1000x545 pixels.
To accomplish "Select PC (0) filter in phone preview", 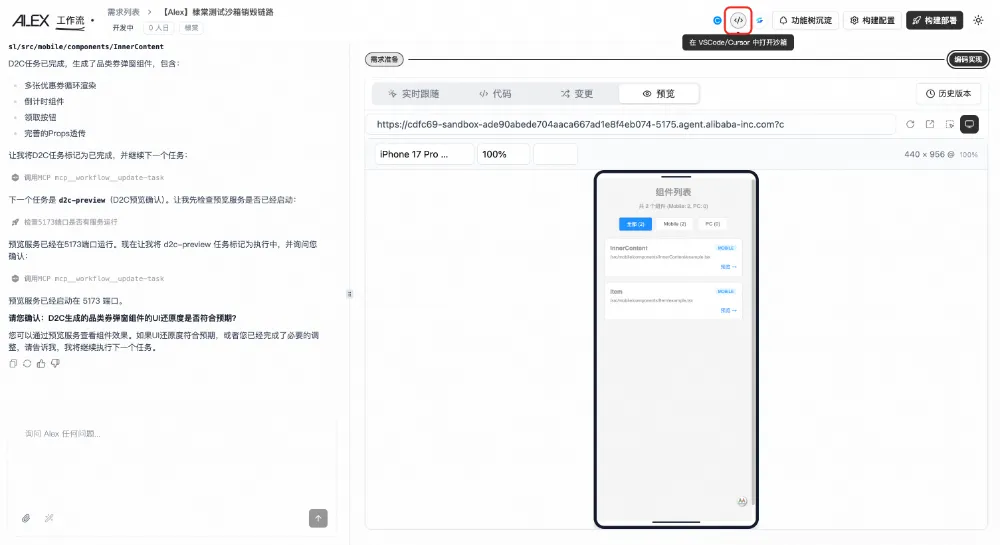I will 712,224.
